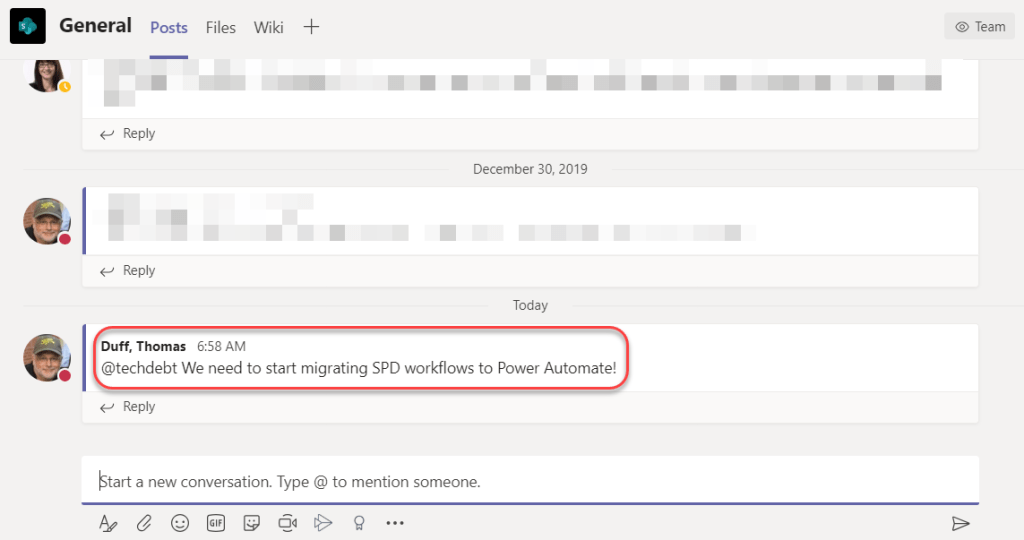The height and width of the screenshot is (540, 1024).
Task: Open the GIF picker
Action: (x=216, y=523)
